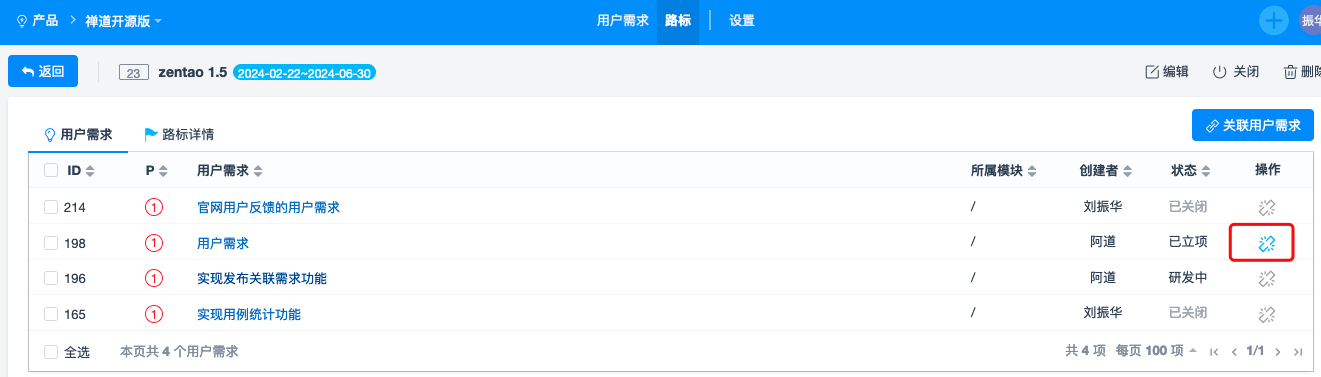The image size is (1321, 377).
Task: Click the blue plus quick-create icon
Action: [x=1274, y=20]
